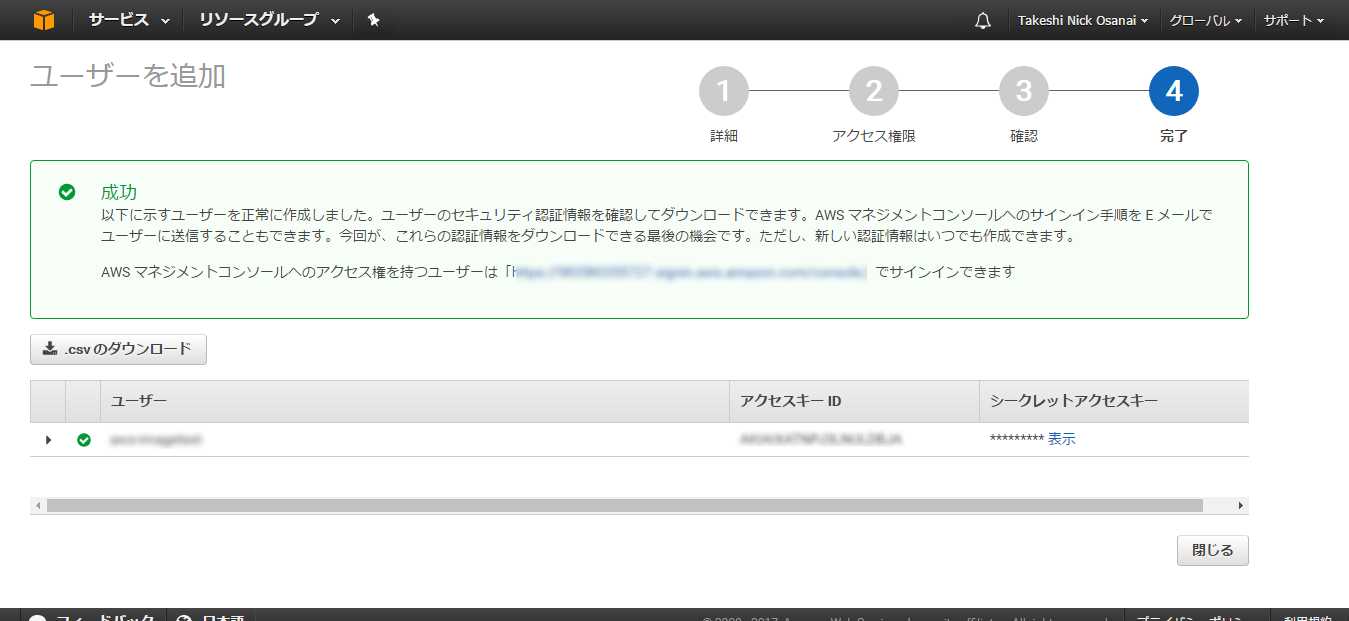Viewport: 1349px width, 621px height.
Task: Click the blurred user name in table row
Action: click(156, 440)
